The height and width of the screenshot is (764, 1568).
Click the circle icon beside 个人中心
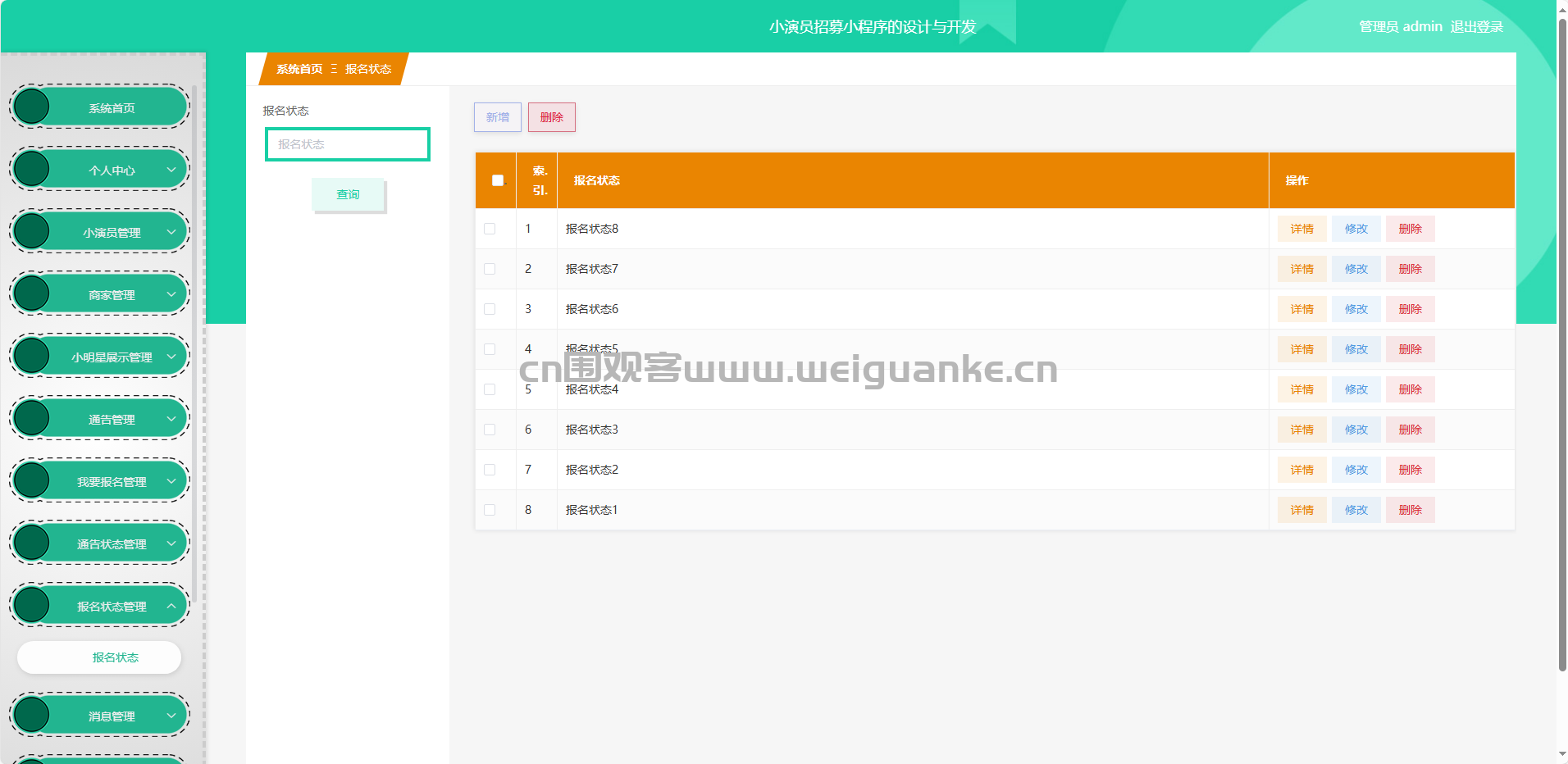point(32,169)
